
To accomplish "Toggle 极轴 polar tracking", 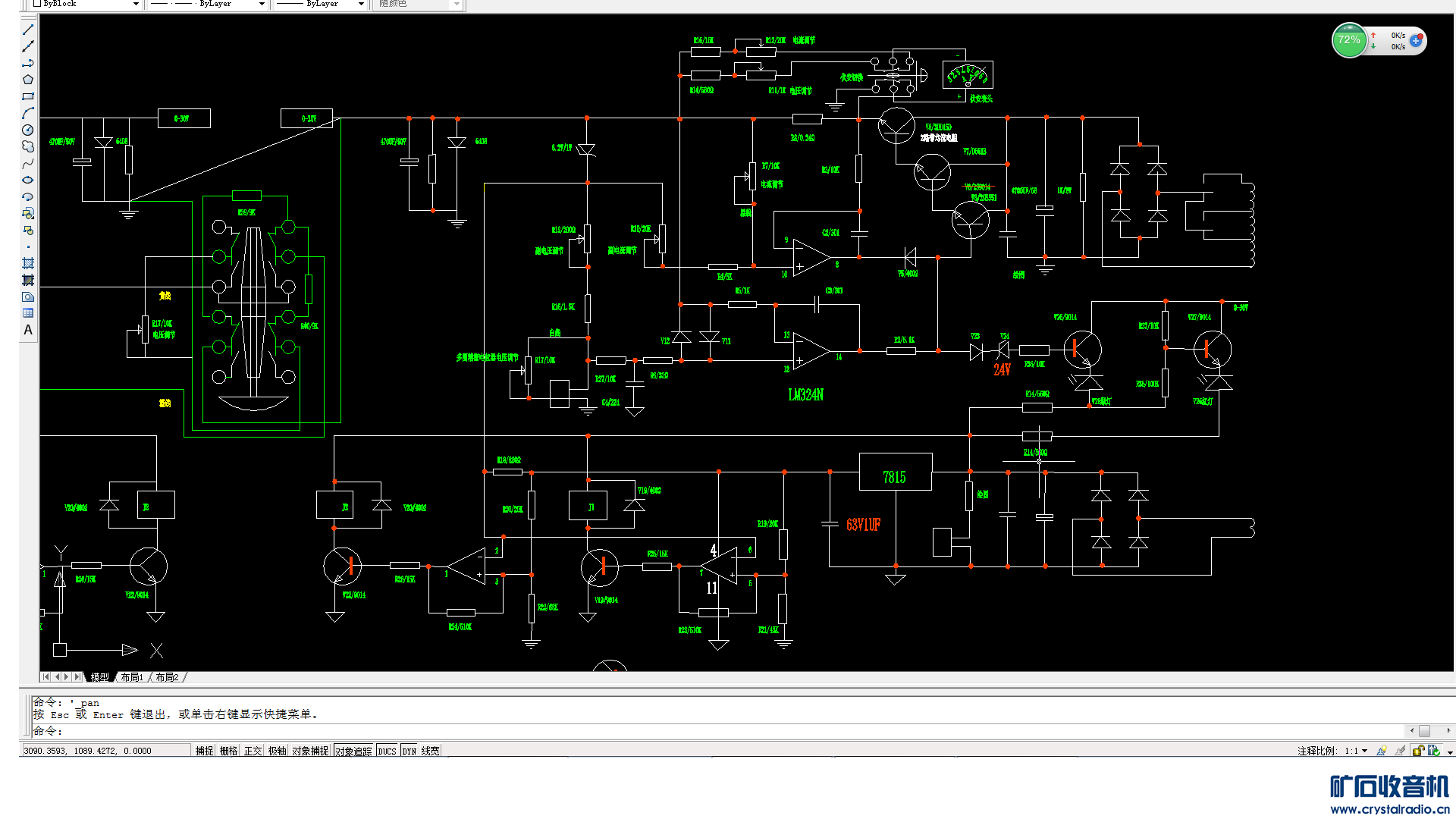I will point(277,751).
